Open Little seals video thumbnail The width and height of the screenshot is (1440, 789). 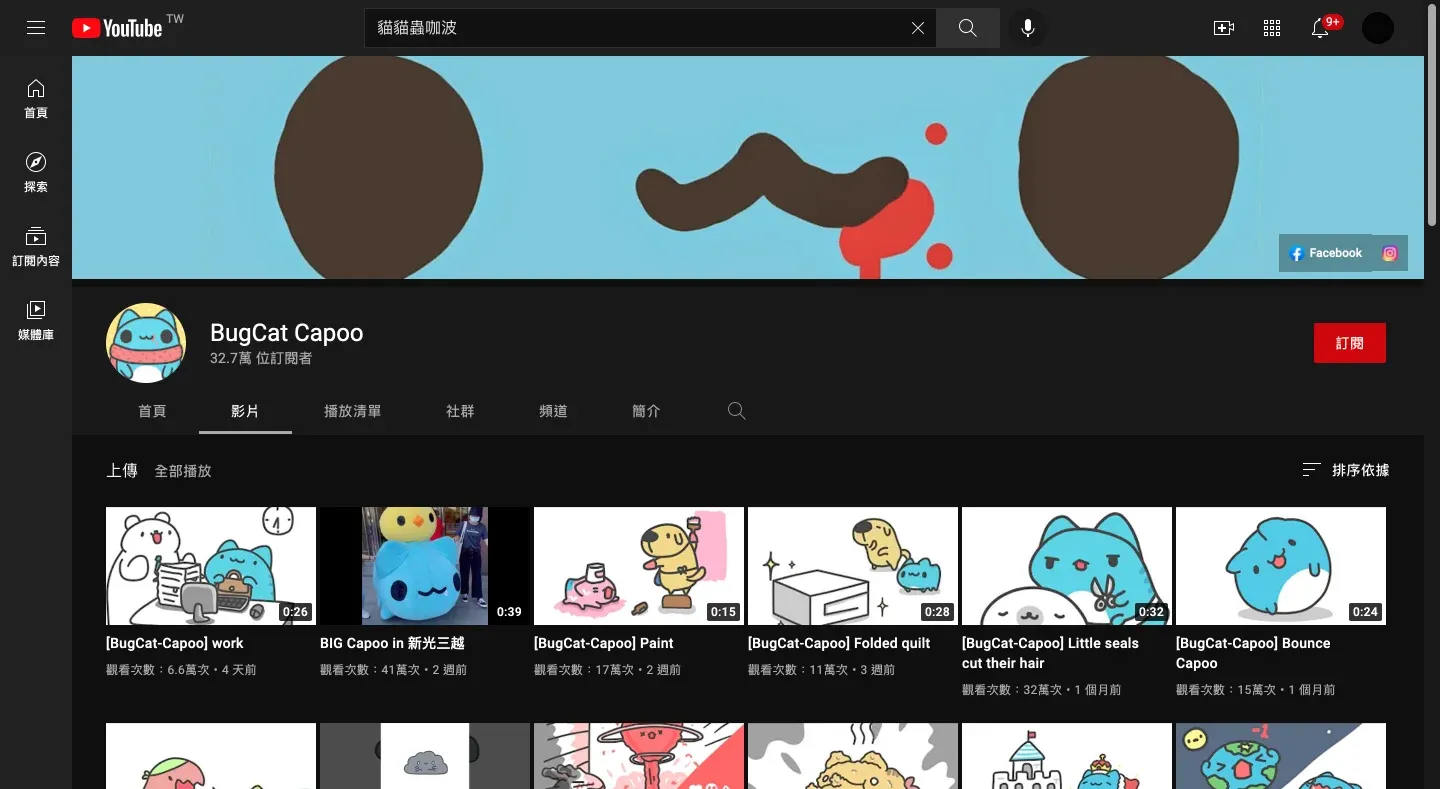[1067, 566]
